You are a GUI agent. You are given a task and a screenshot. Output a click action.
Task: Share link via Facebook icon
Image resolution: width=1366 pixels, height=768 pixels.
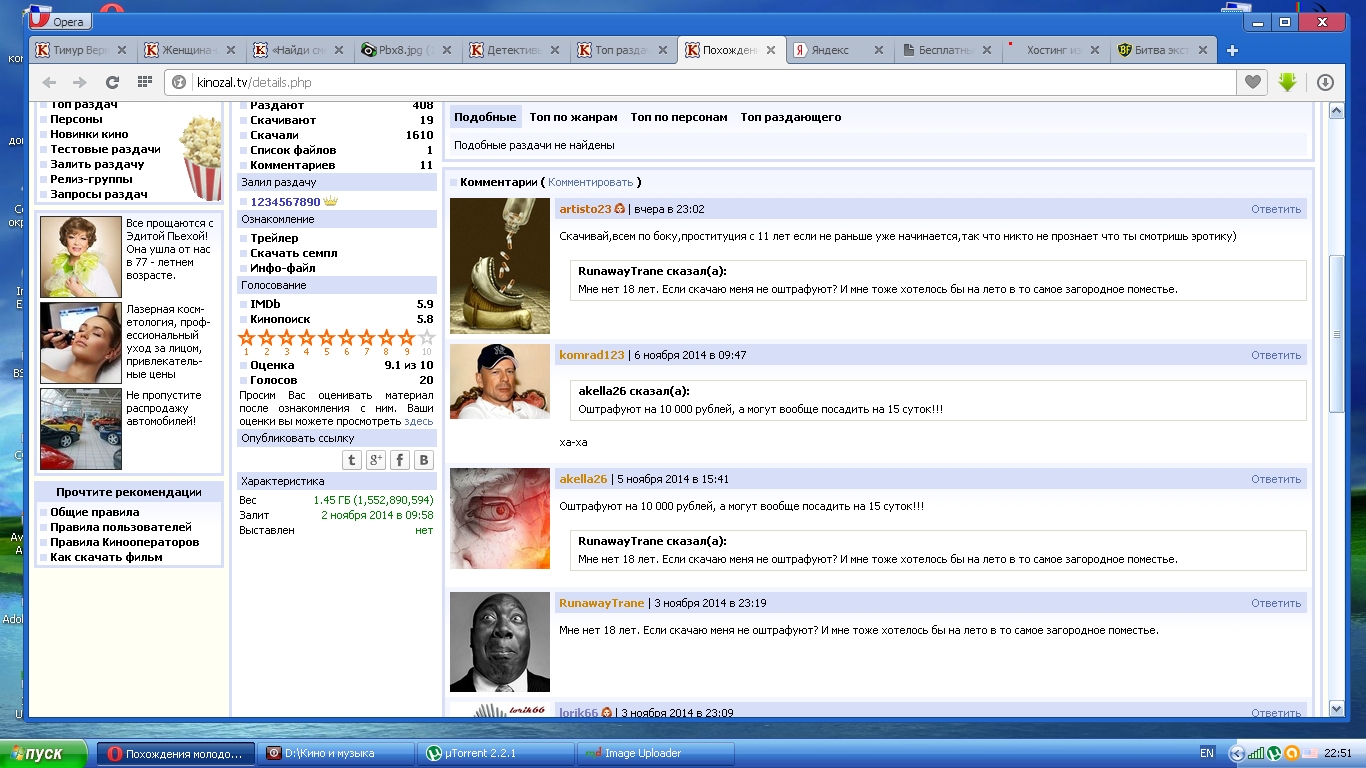tap(400, 460)
